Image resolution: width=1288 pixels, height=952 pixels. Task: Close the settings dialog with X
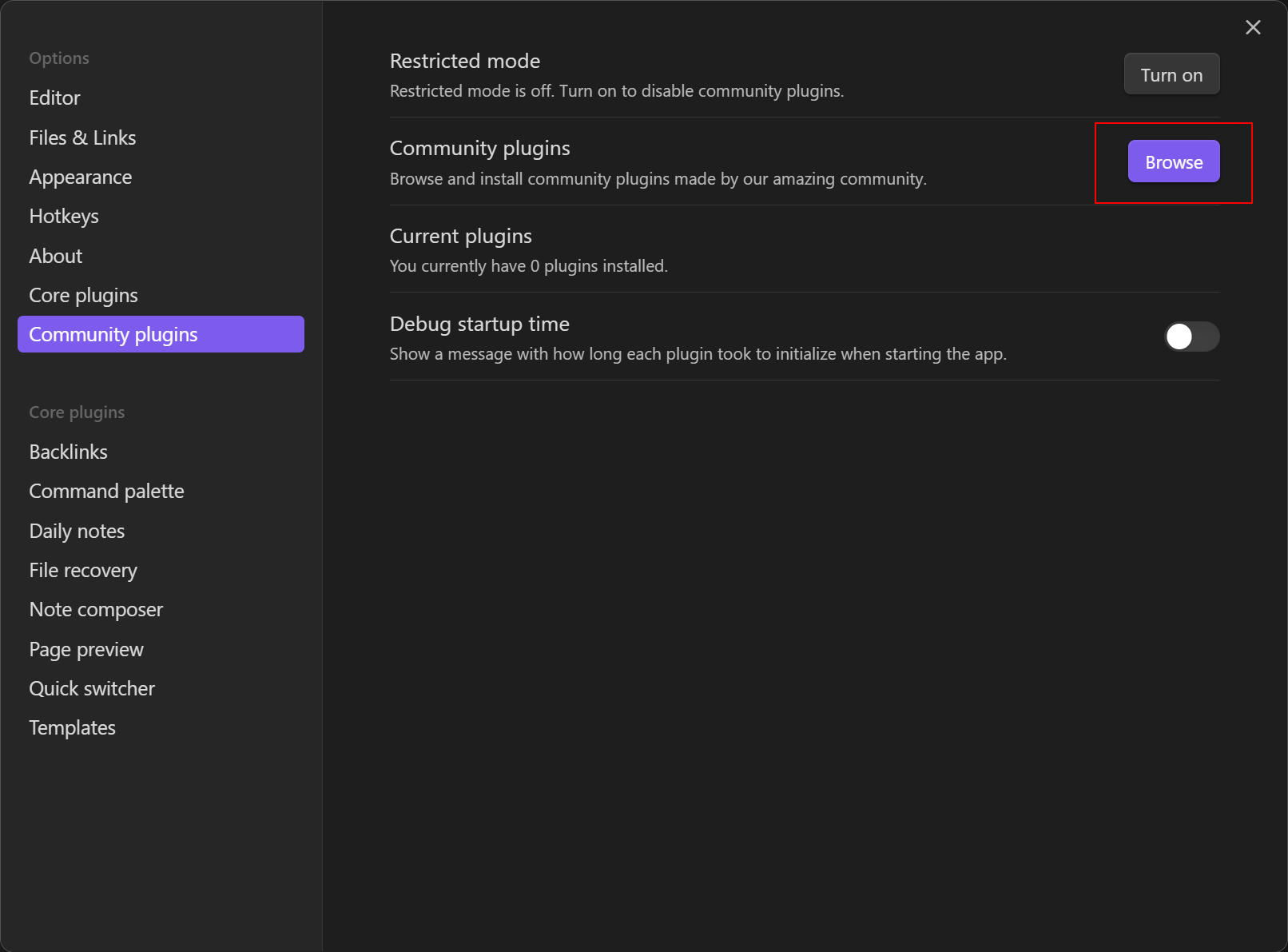point(1253,27)
